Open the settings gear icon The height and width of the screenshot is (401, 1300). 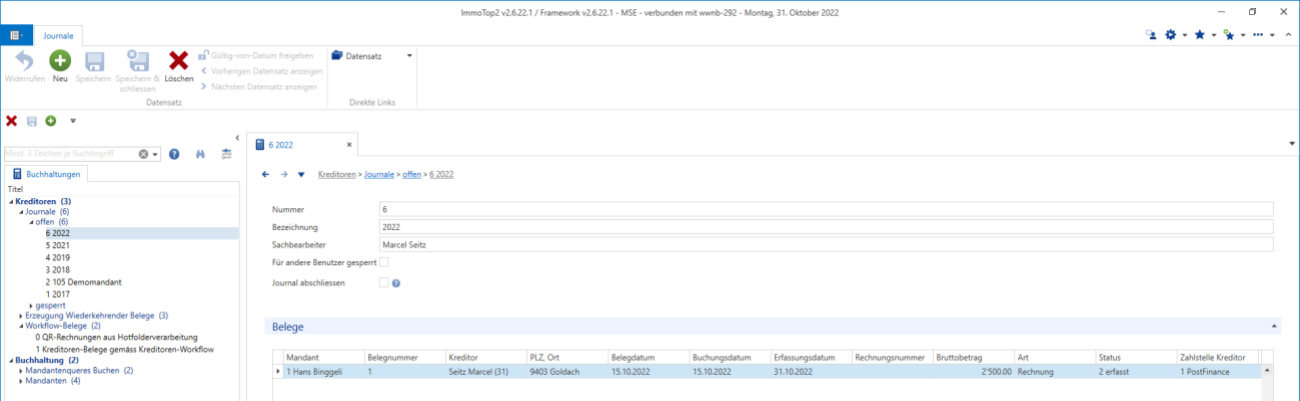(1171, 35)
